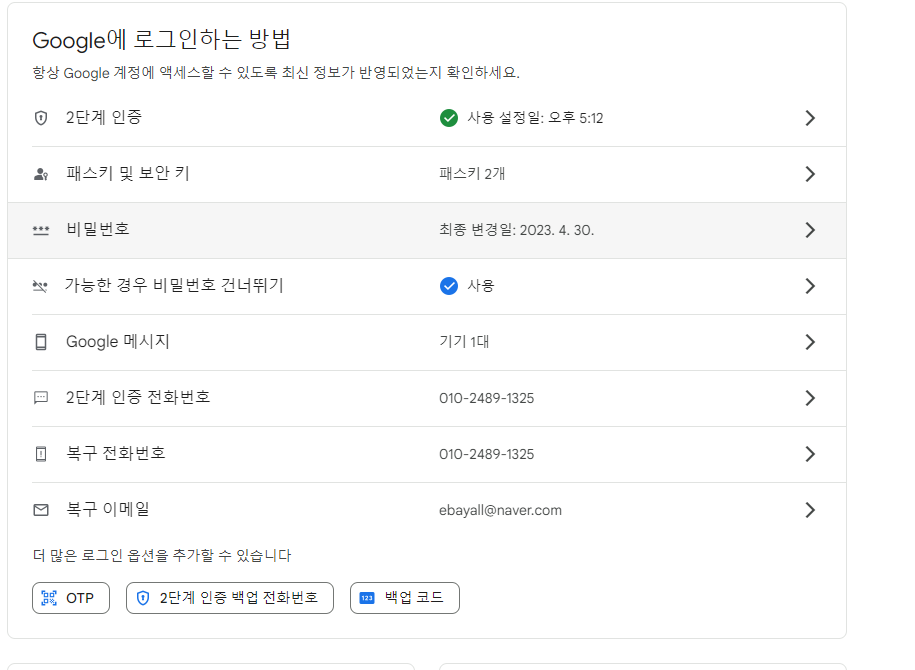Open the 복구 전화번호 label
915x670 pixels.
(116, 453)
